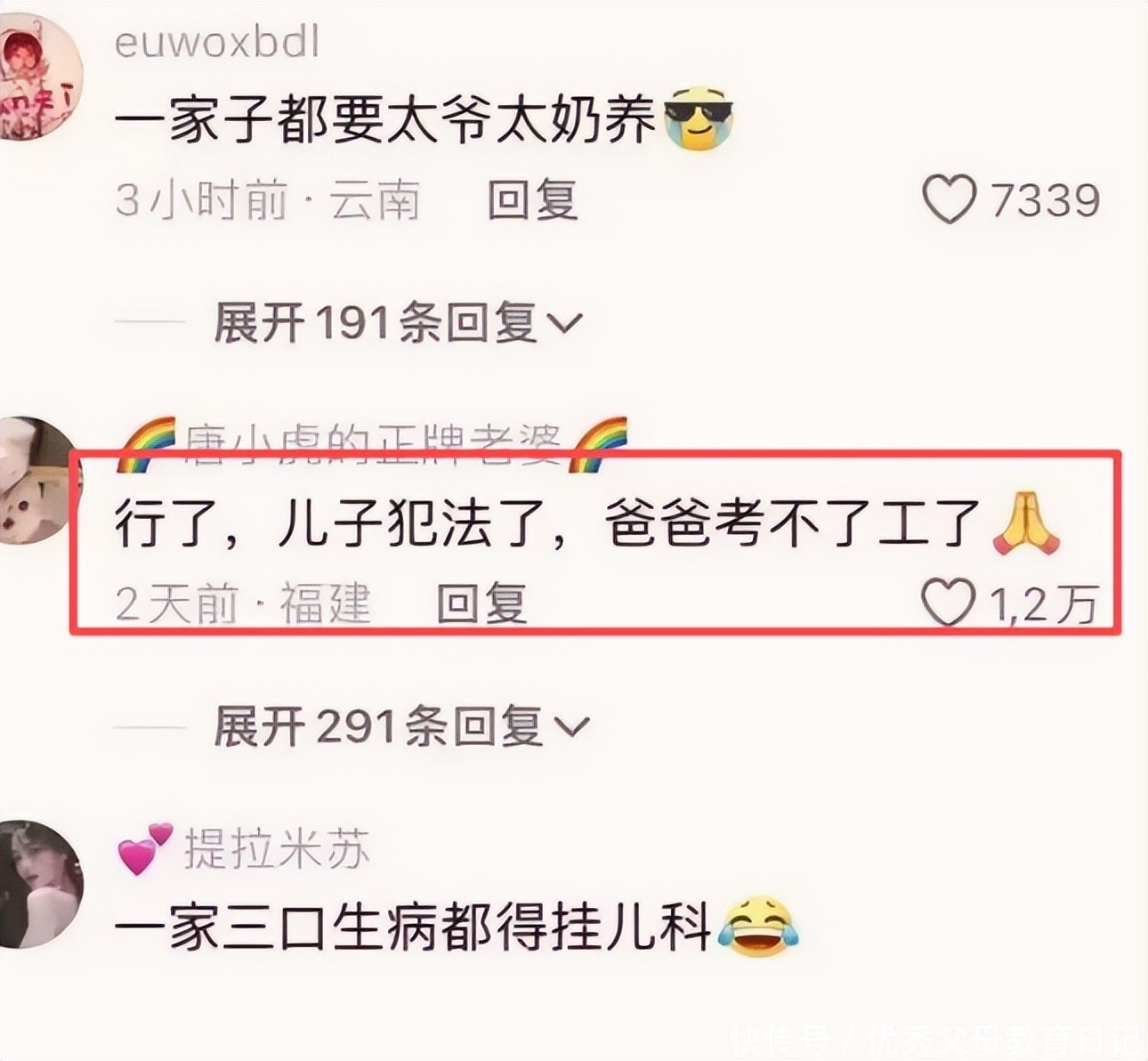The width and height of the screenshot is (1148, 1061).
Task: Expand 展开191条回复 replies
Action: [x=397, y=322]
